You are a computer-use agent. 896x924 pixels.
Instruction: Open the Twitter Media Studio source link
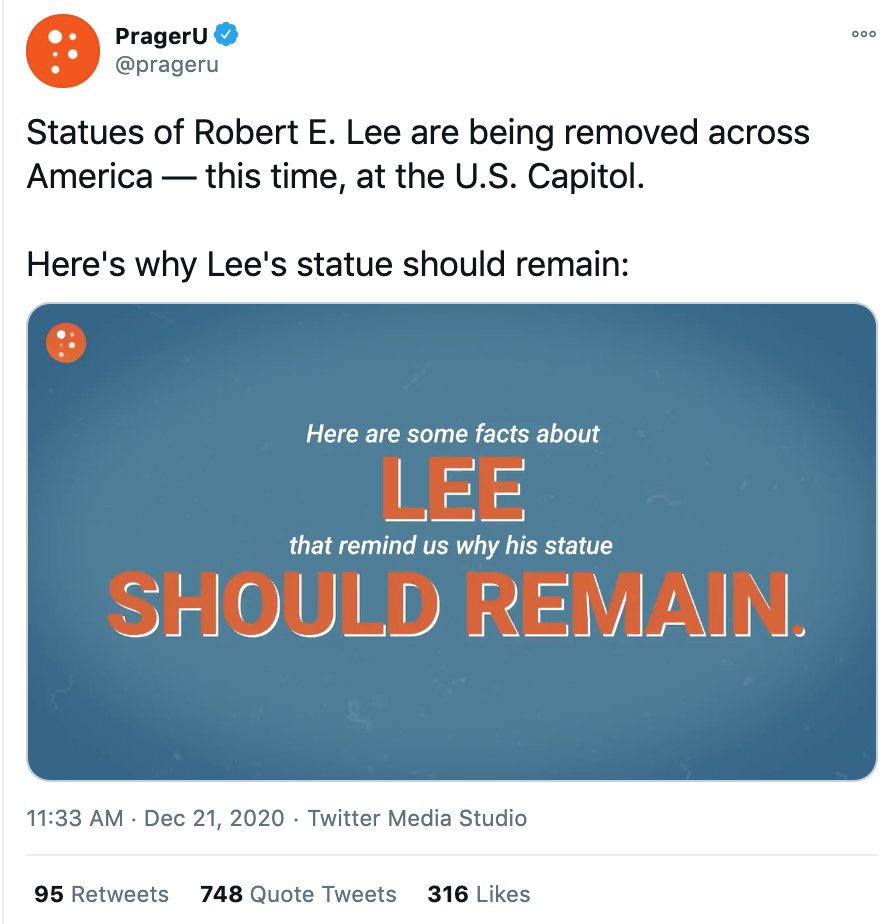click(x=417, y=818)
